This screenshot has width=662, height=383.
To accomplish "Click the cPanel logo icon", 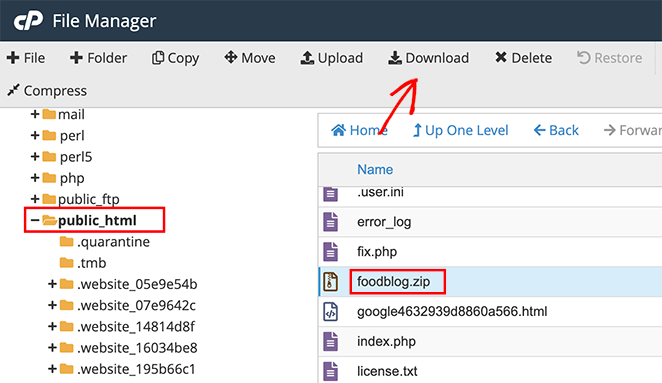I will click(28, 21).
